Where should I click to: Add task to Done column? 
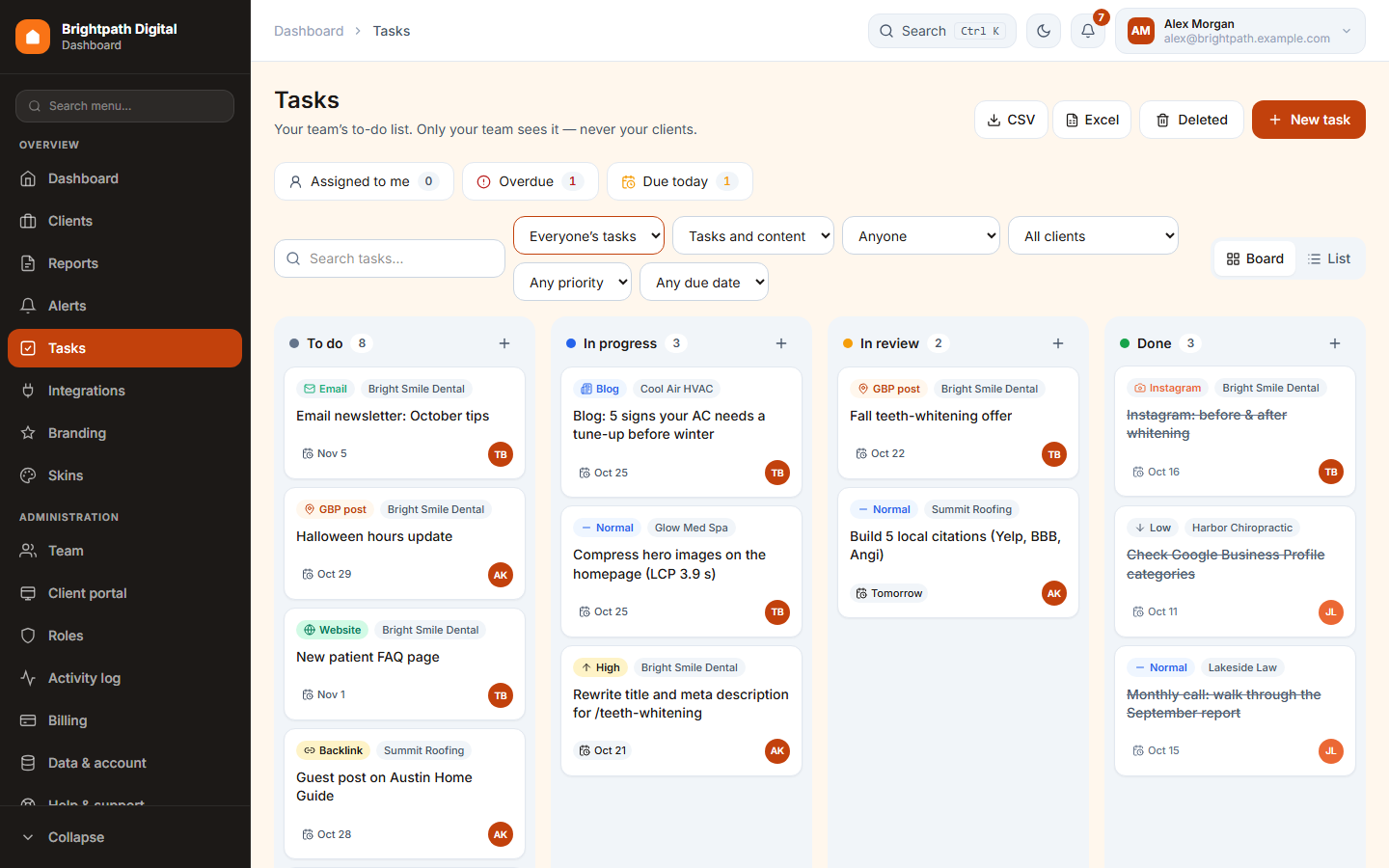click(1335, 343)
